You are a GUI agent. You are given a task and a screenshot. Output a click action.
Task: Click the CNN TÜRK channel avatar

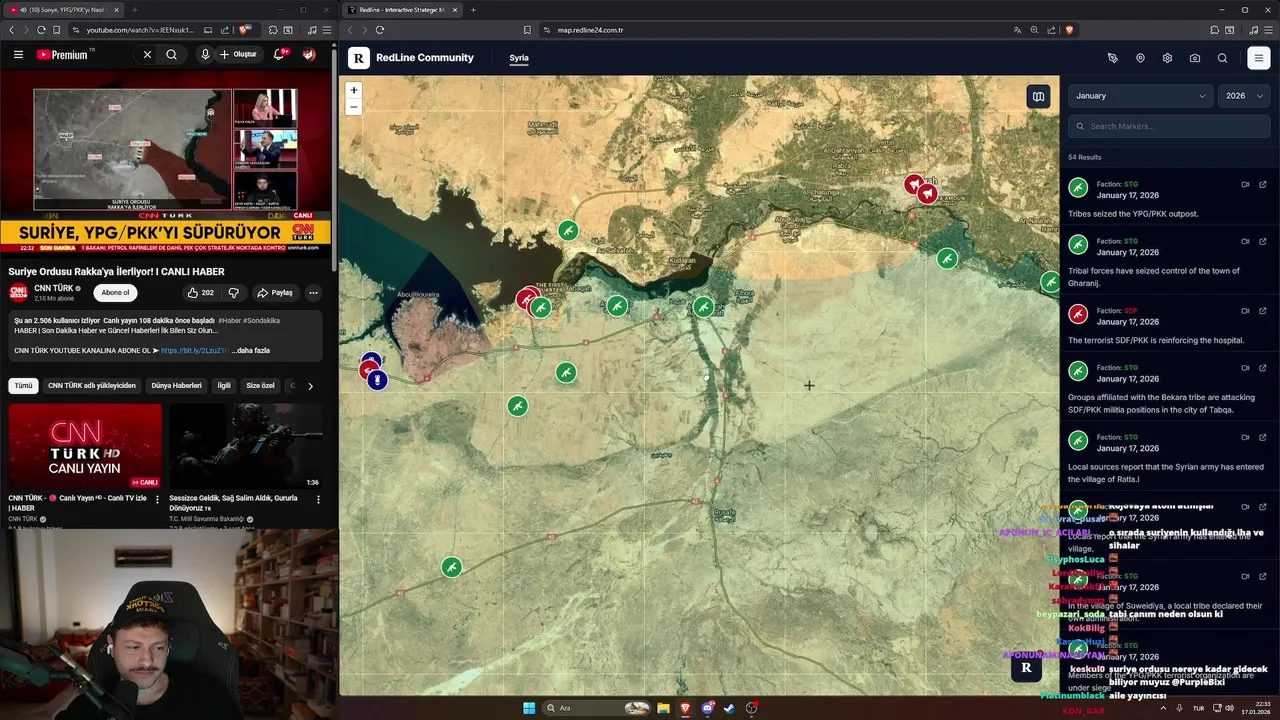[18, 292]
